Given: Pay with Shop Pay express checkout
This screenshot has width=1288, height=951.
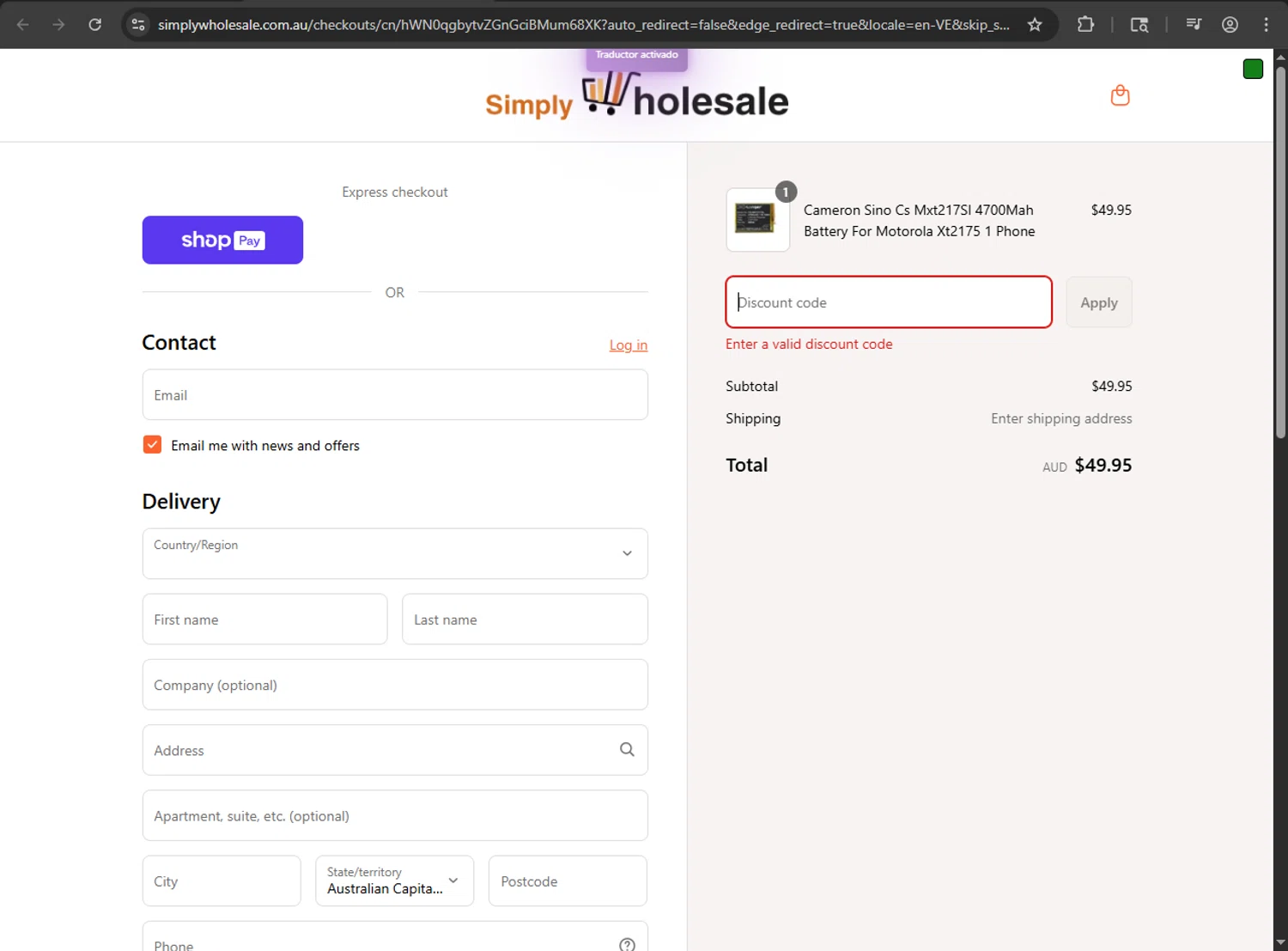Looking at the screenshot, I should (222, 240).
